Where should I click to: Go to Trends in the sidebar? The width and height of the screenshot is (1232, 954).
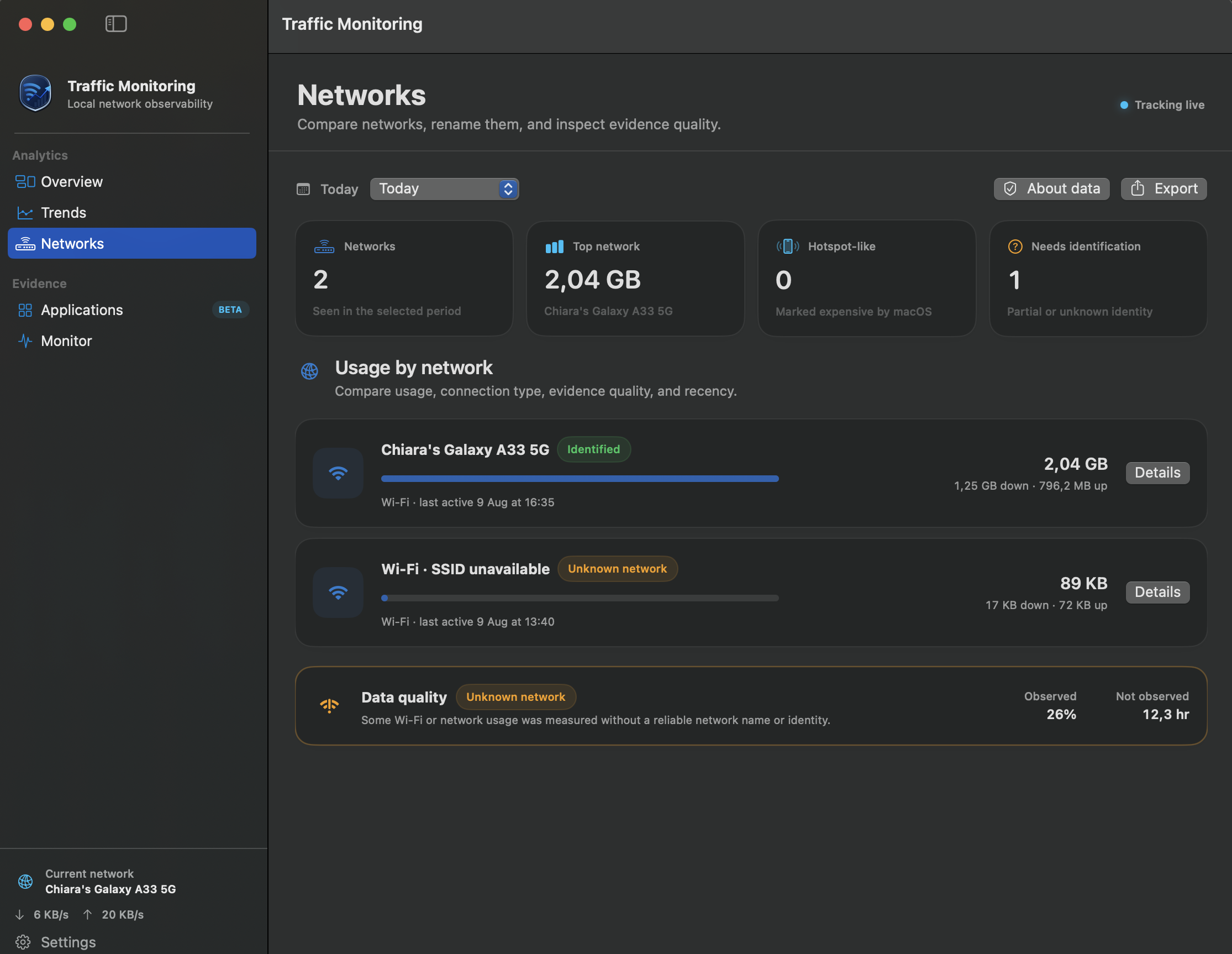click(132, 213)
